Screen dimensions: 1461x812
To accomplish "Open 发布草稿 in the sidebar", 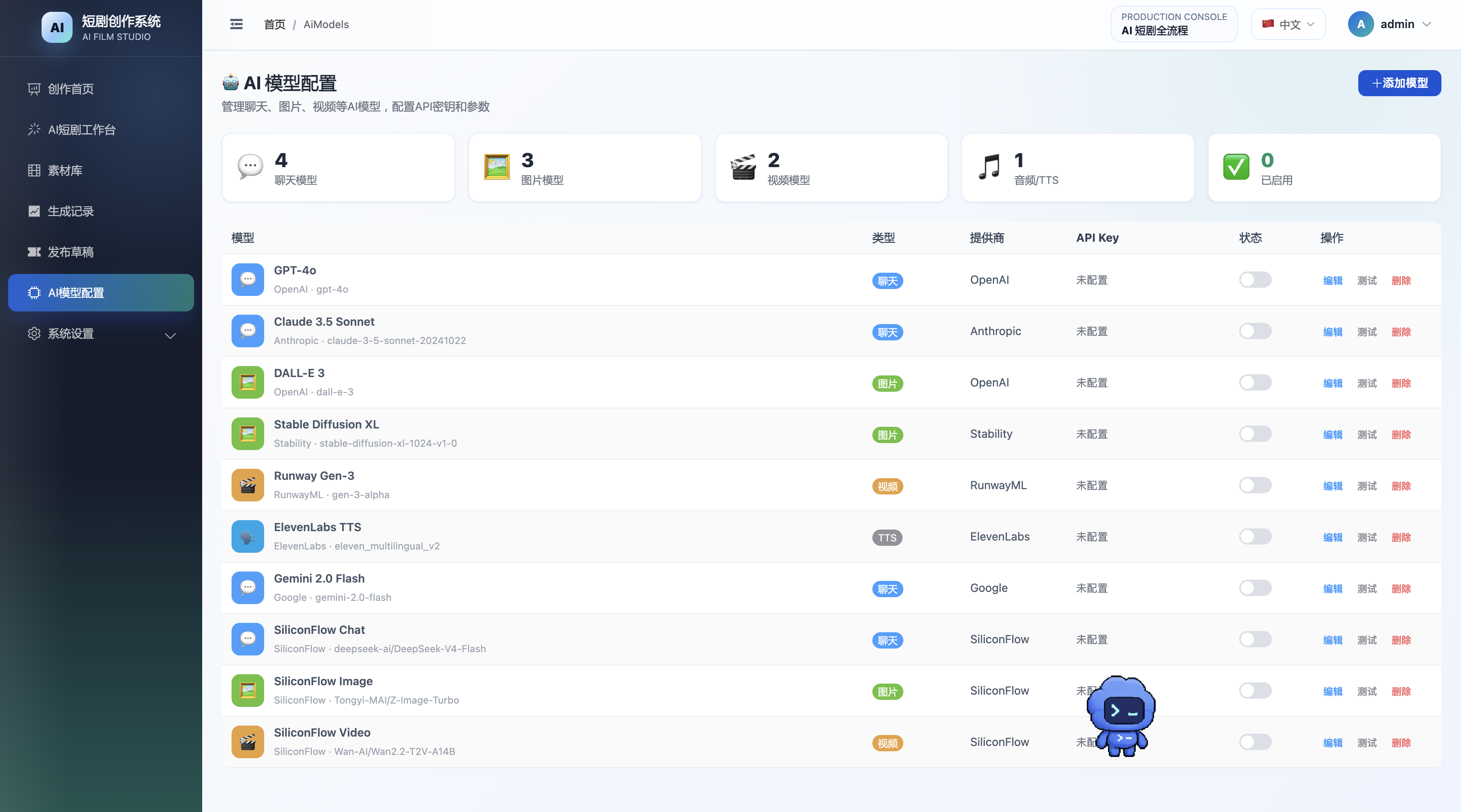I will (x=101, y=252).
